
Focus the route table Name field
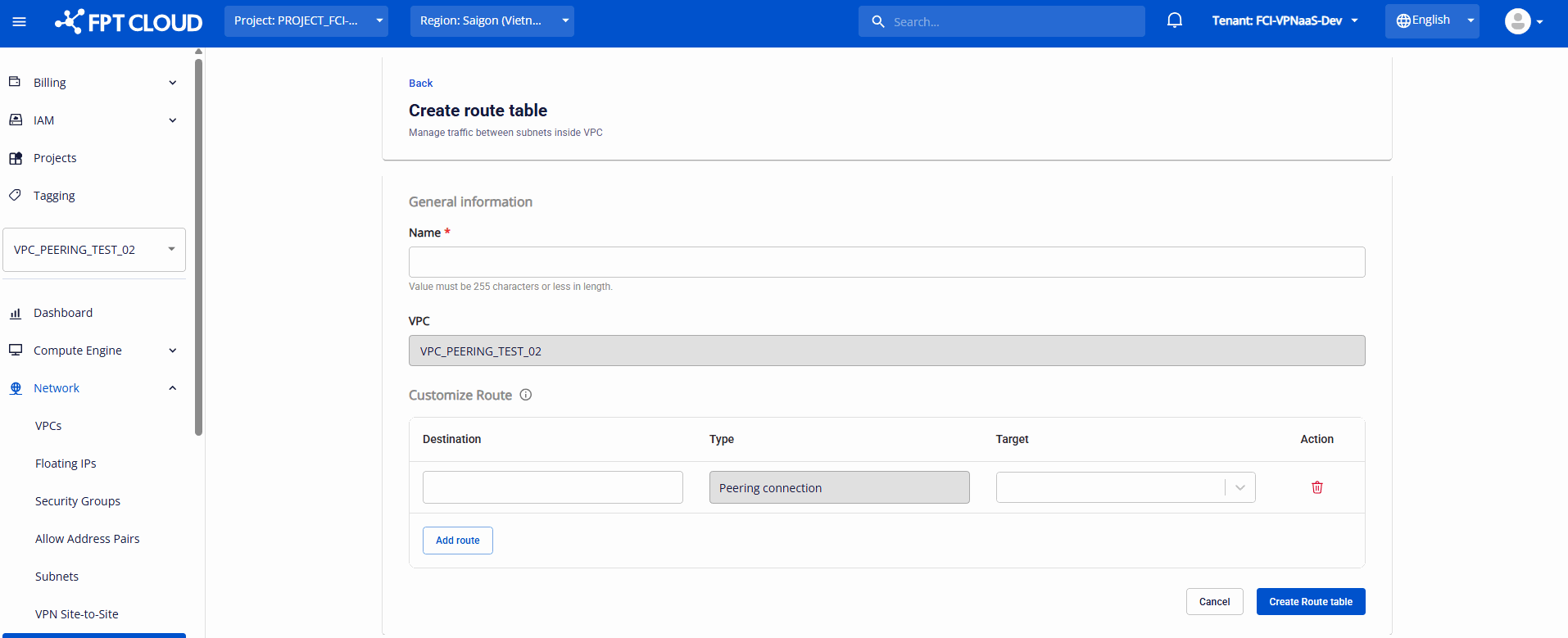click(x=887, y=262)
